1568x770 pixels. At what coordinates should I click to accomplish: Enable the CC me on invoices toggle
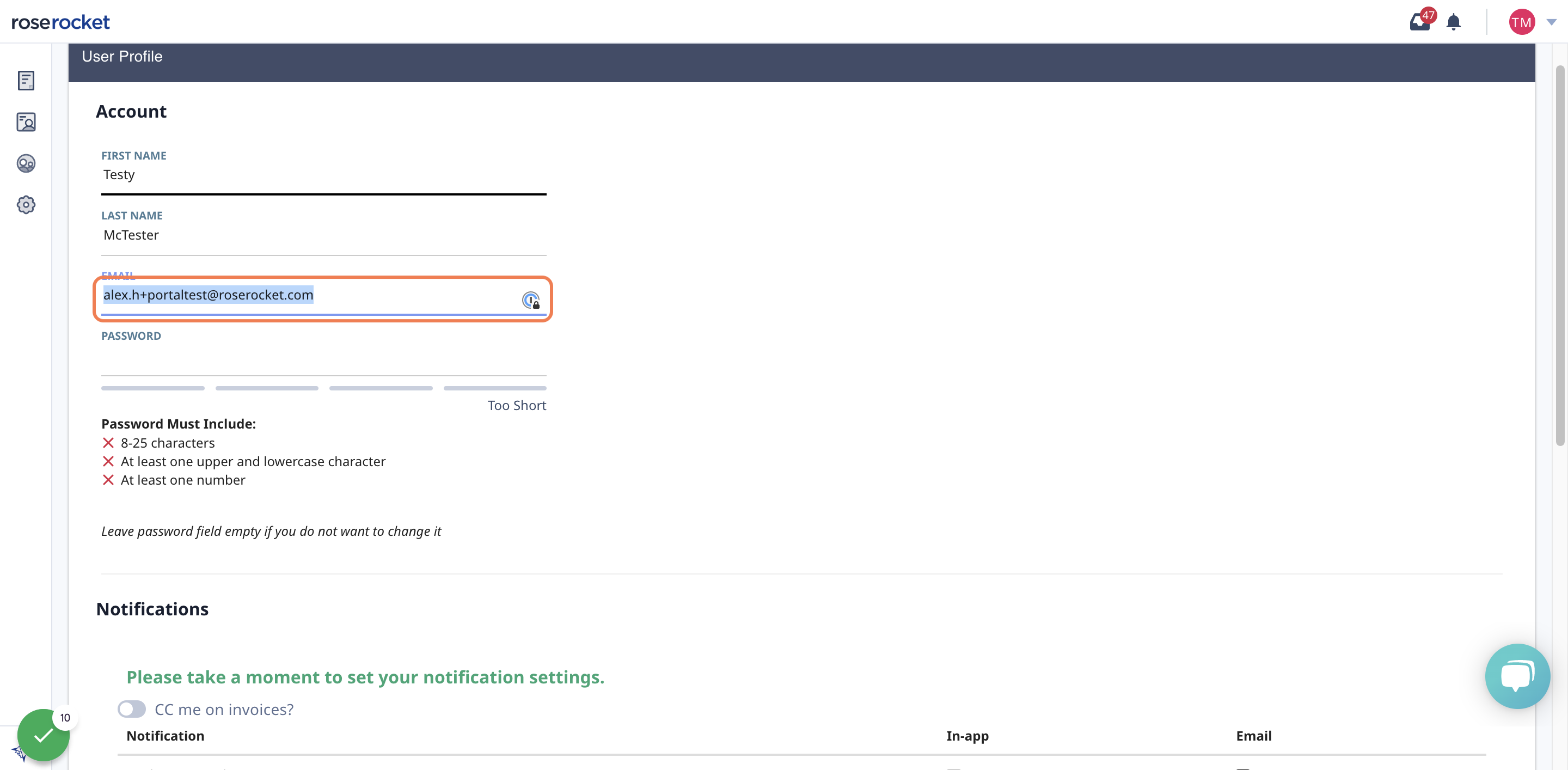tap(132, 709)
